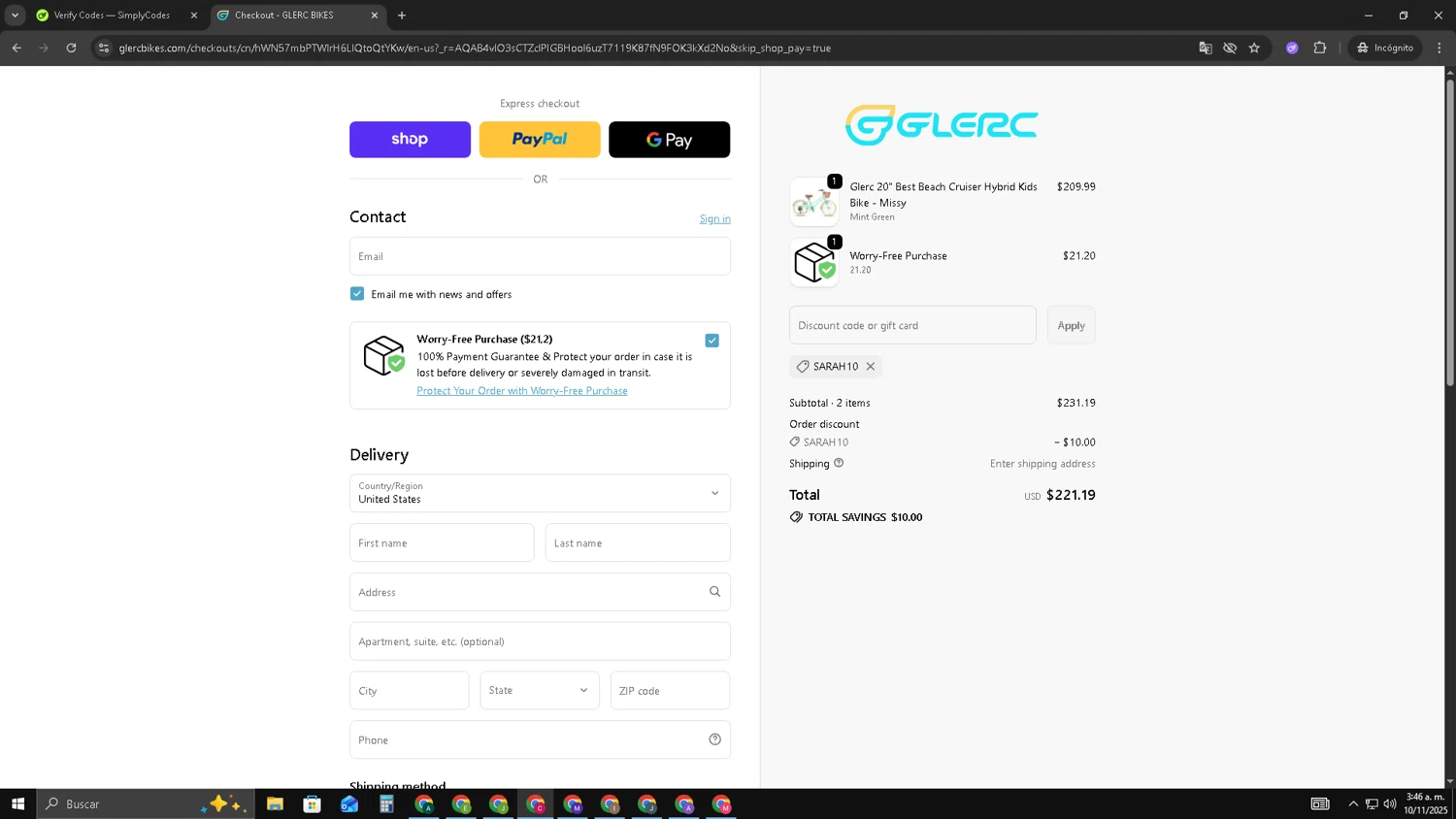Open the tab search chevron
Screen dimensions: 1456x819
tap(15, 16)
